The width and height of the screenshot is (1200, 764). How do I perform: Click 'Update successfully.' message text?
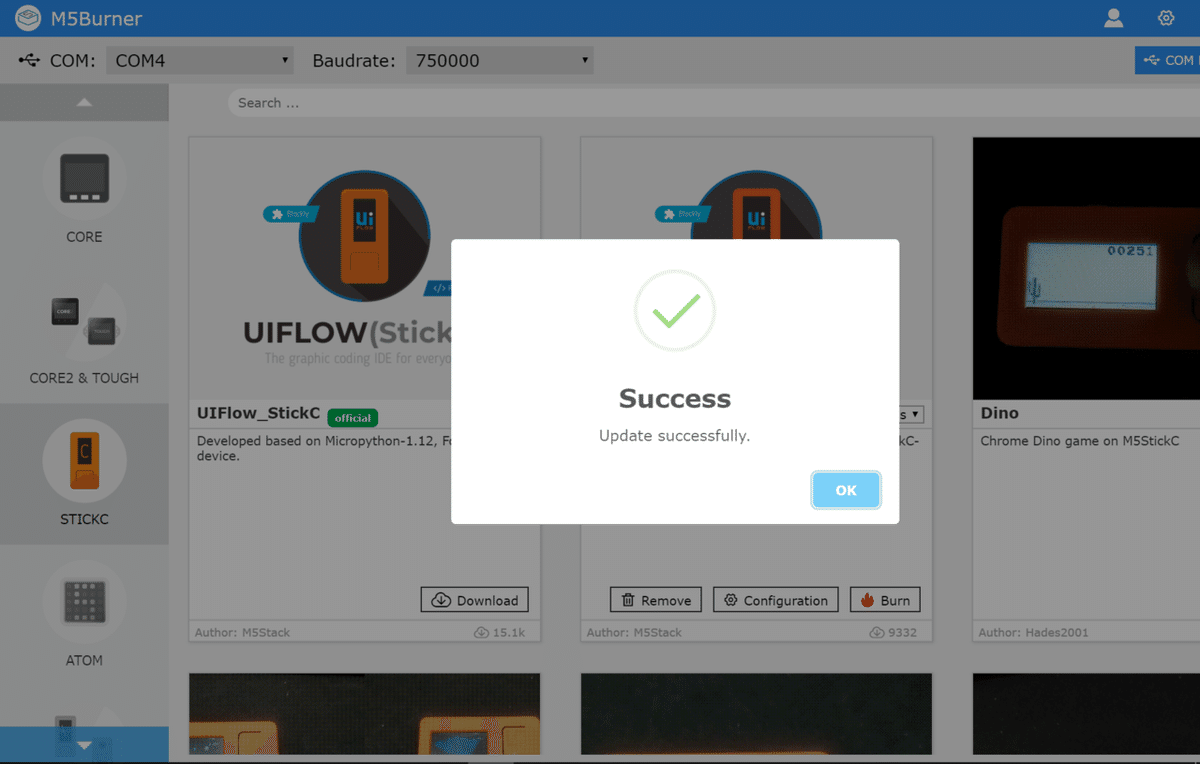(x=674, y=436)
